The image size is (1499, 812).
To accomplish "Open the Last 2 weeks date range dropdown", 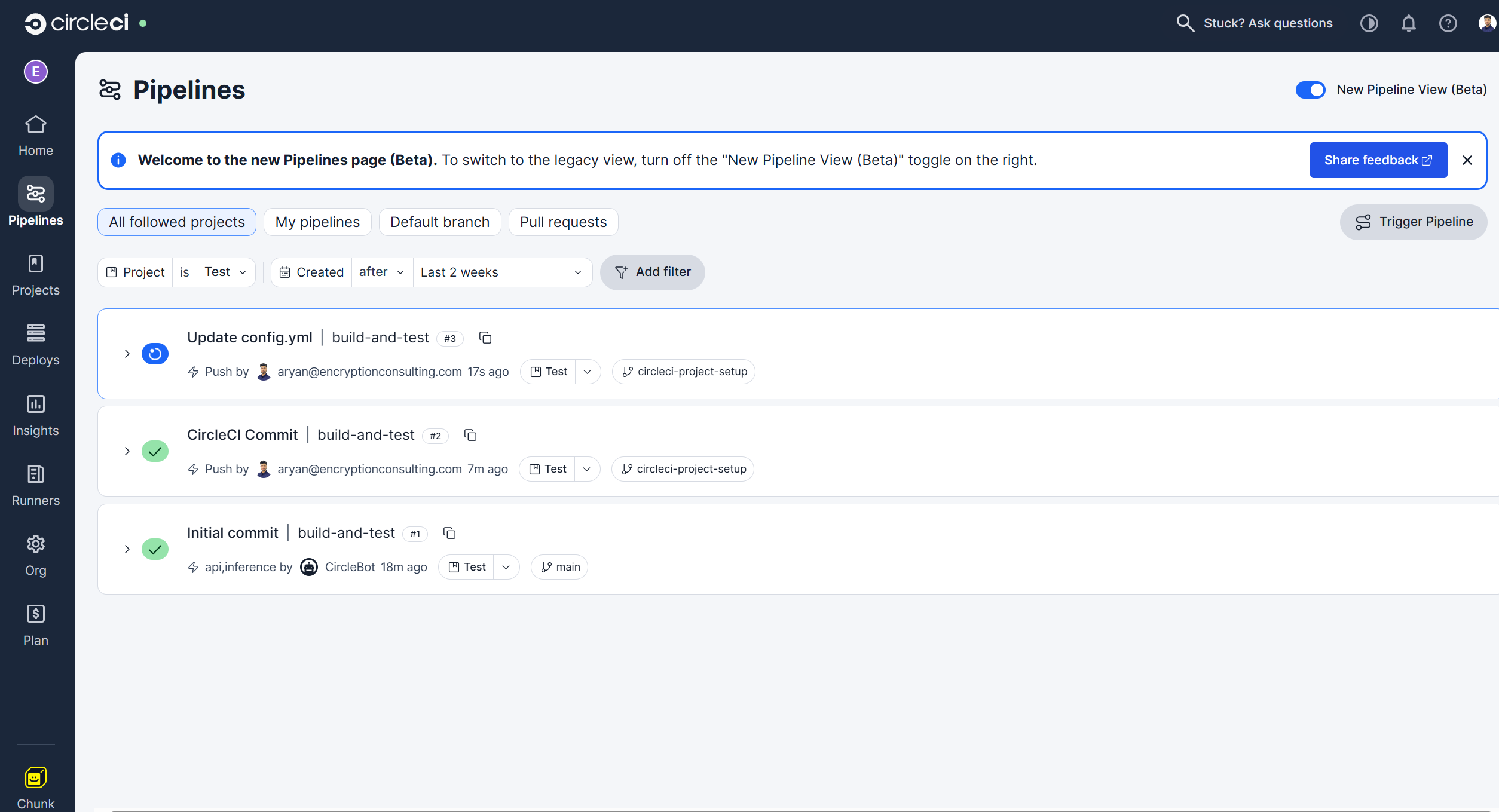I will [x=502, y=272].
